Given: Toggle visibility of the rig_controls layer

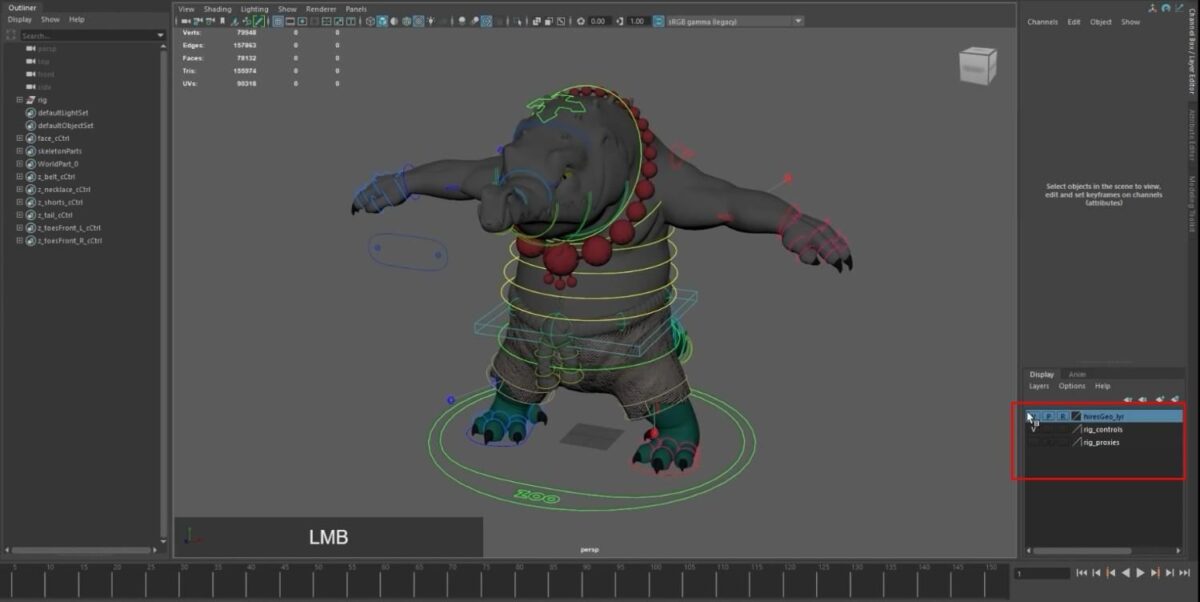Looking at the screenshot, I should tap(1033, 429).
